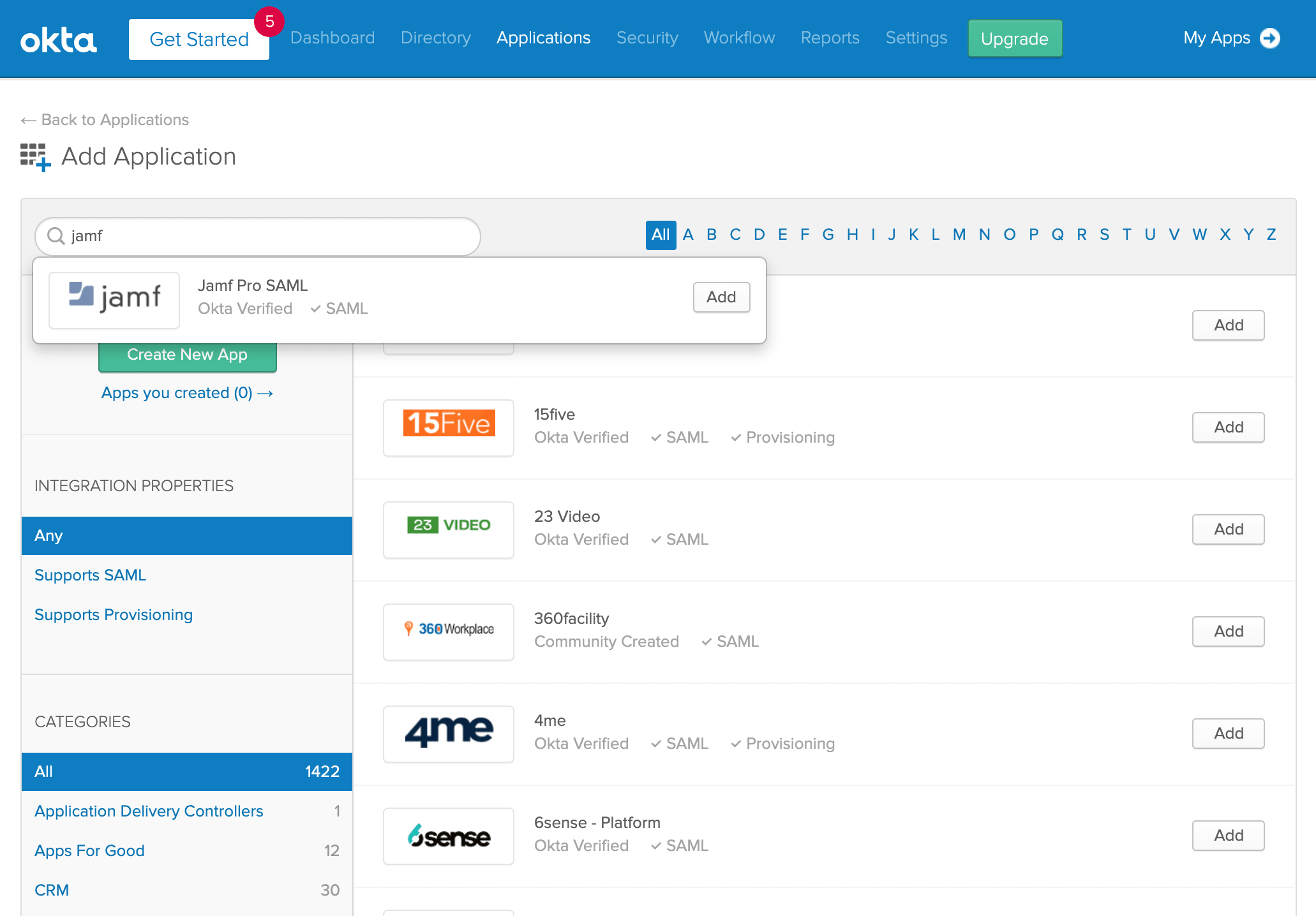Image resolution: width=1316 pixels, height=916 pixels.
Task: Click the Add Application grid icon
Action: point(35,157)
